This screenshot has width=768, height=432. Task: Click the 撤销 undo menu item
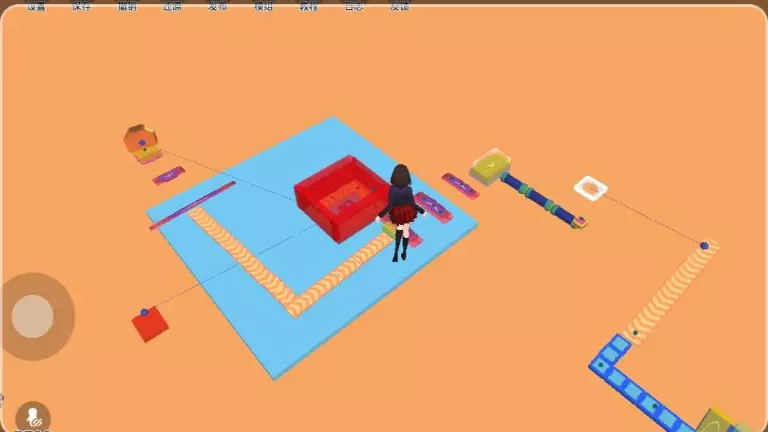127,6
